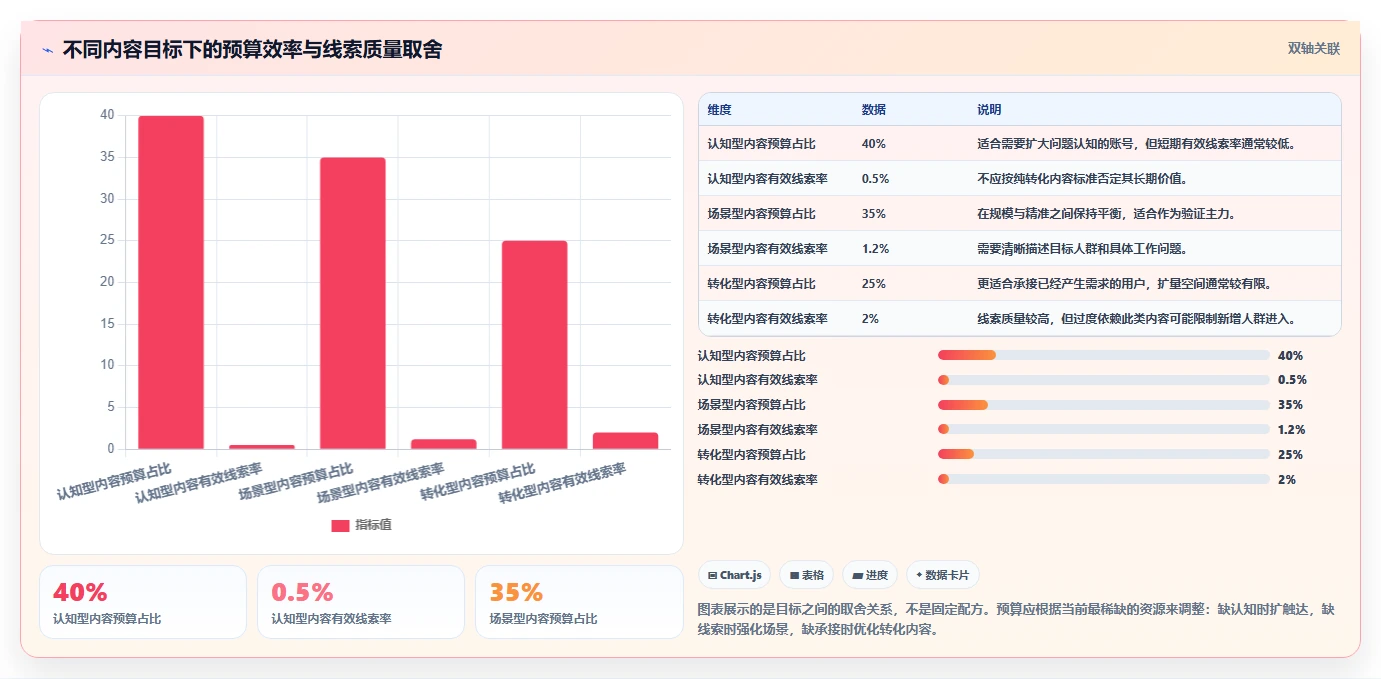Click the 35% 场景型内容预算占比 data card

pos(579,602)
